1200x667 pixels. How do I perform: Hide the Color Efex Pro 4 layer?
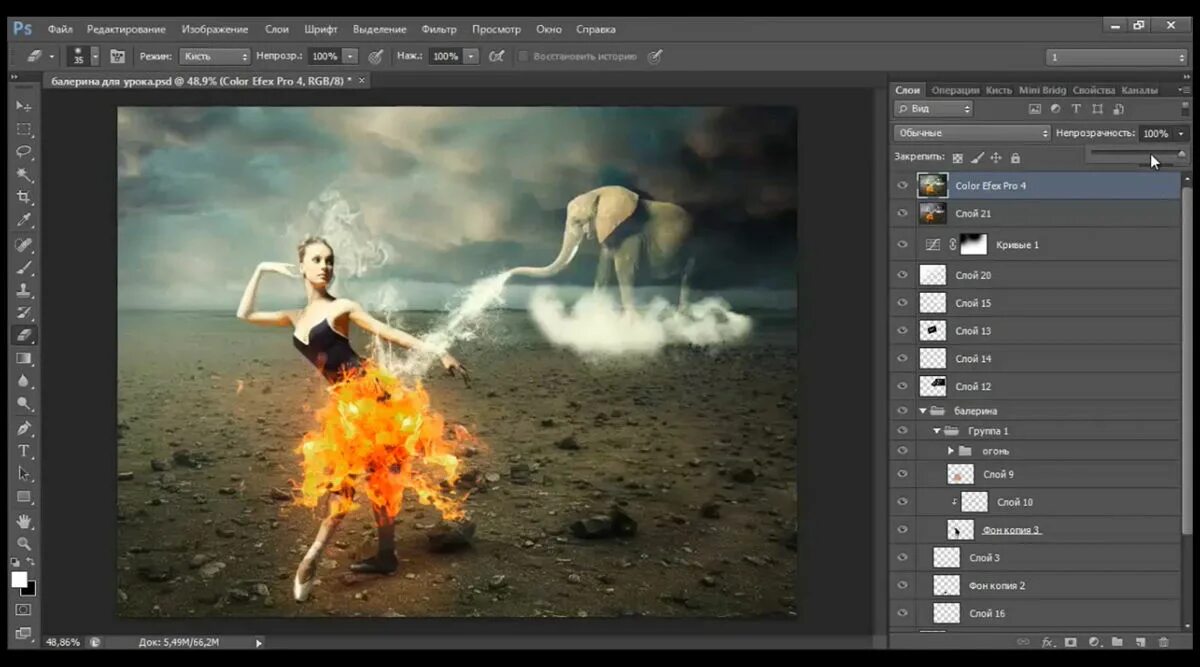click(x=903, y=186)
